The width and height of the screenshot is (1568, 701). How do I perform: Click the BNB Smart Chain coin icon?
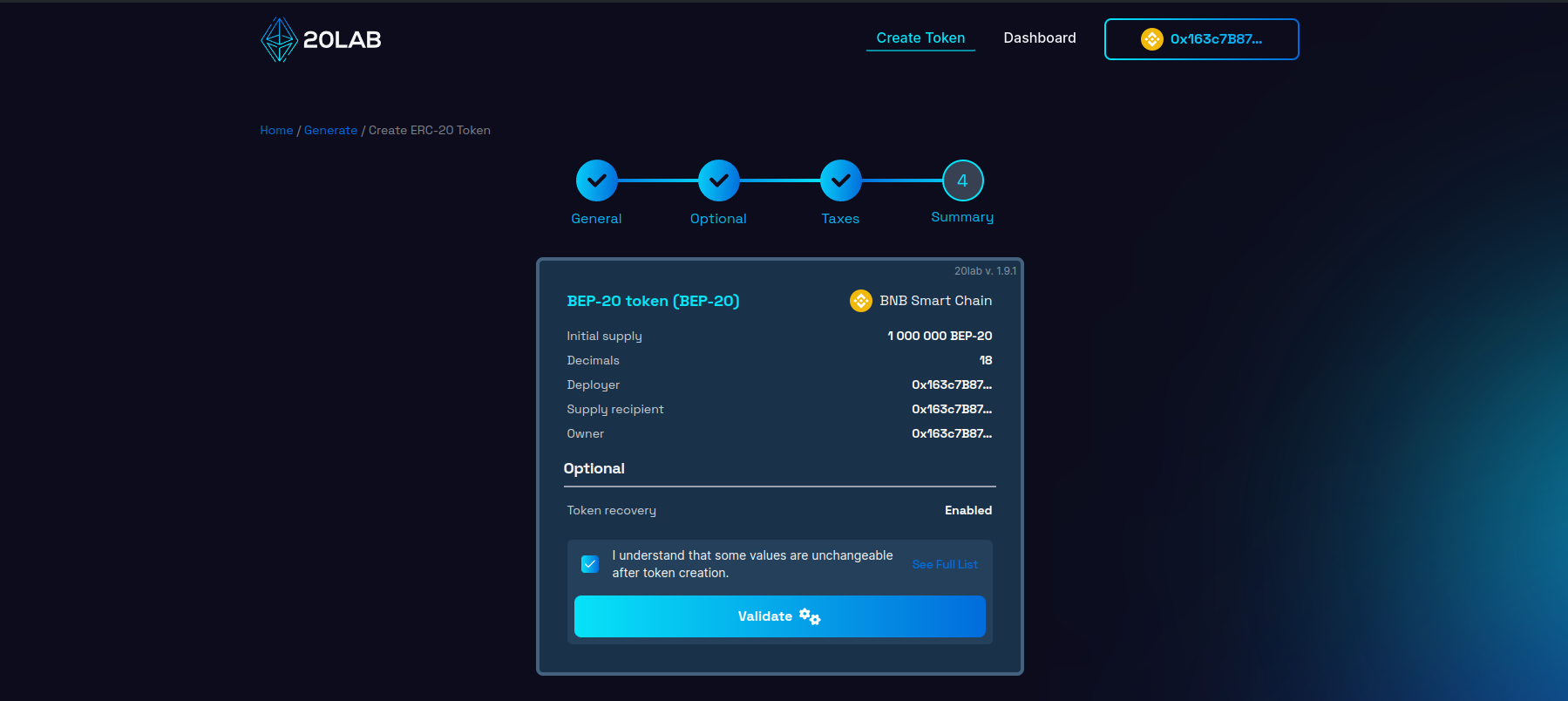point(861,301)
